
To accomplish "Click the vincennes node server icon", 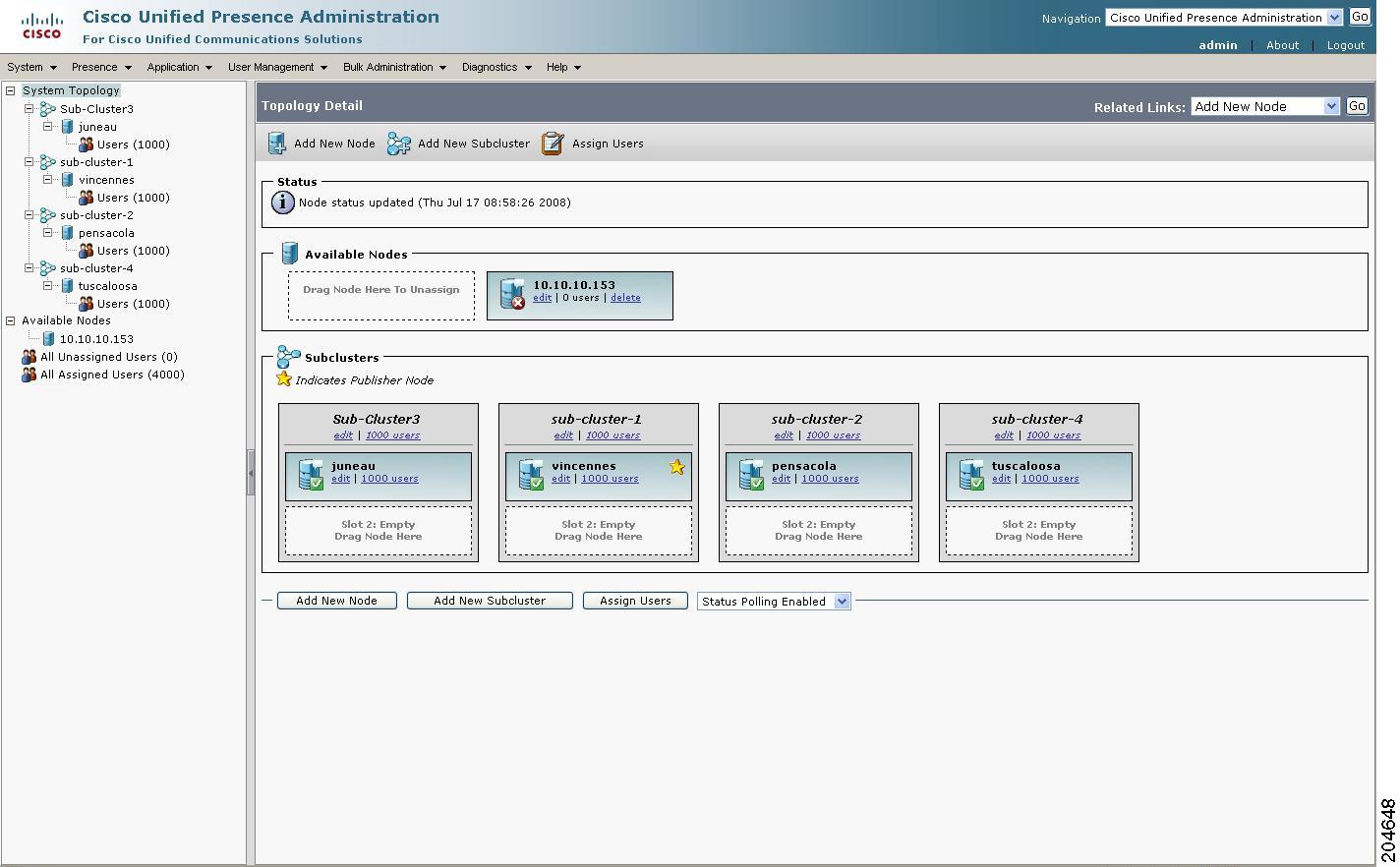I will 531,475.
